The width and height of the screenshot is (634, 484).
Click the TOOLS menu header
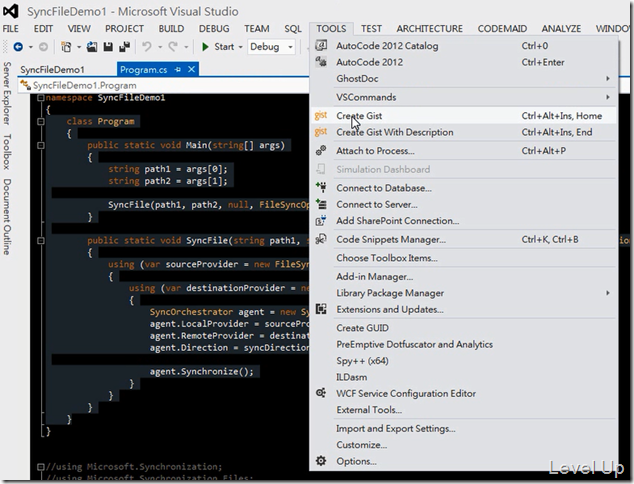[331, 29]
